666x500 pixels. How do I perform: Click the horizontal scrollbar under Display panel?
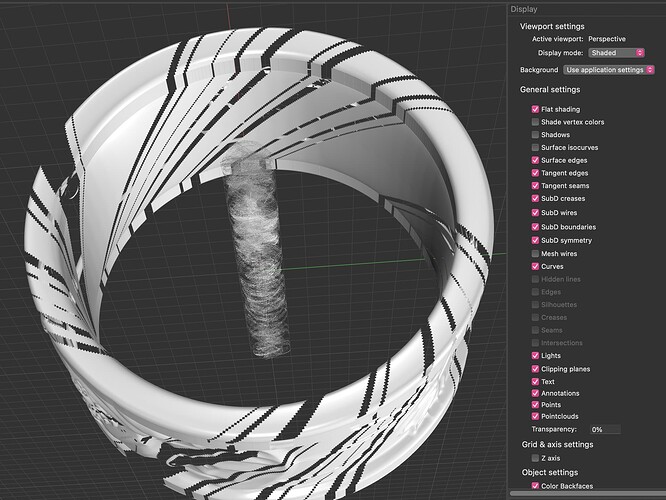588,494
